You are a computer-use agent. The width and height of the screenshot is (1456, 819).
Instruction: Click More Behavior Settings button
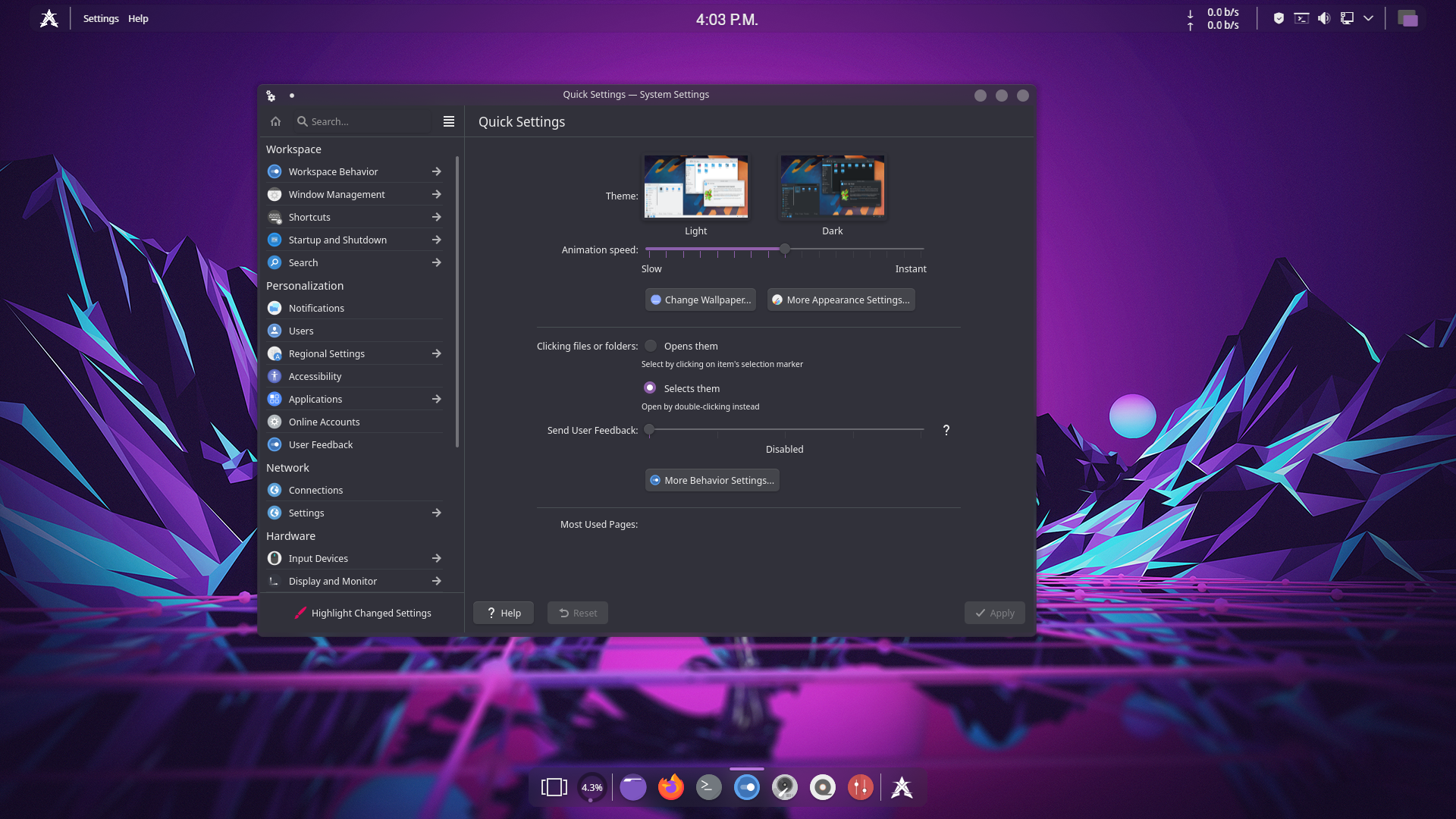coord(712,480)
